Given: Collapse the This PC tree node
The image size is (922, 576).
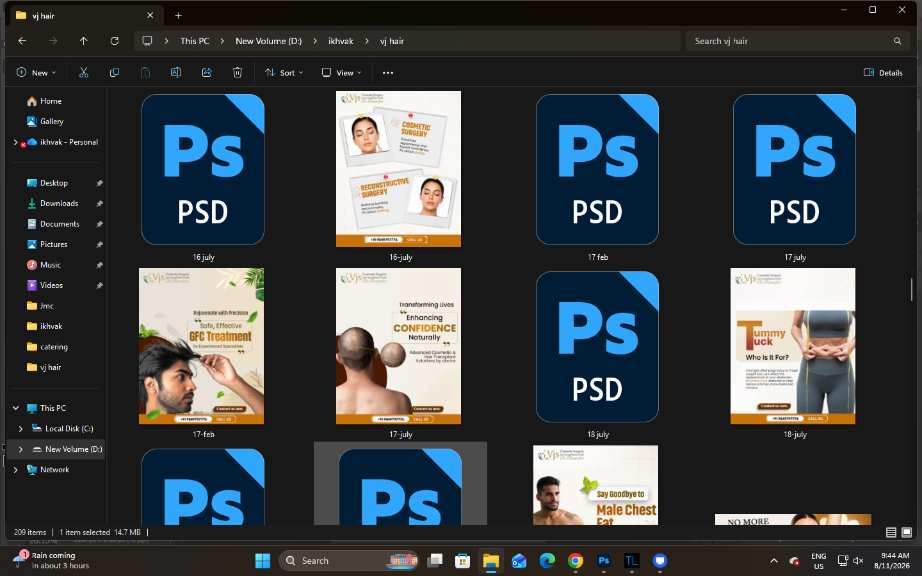Looking at the screenshot, I should pos(16,408).
